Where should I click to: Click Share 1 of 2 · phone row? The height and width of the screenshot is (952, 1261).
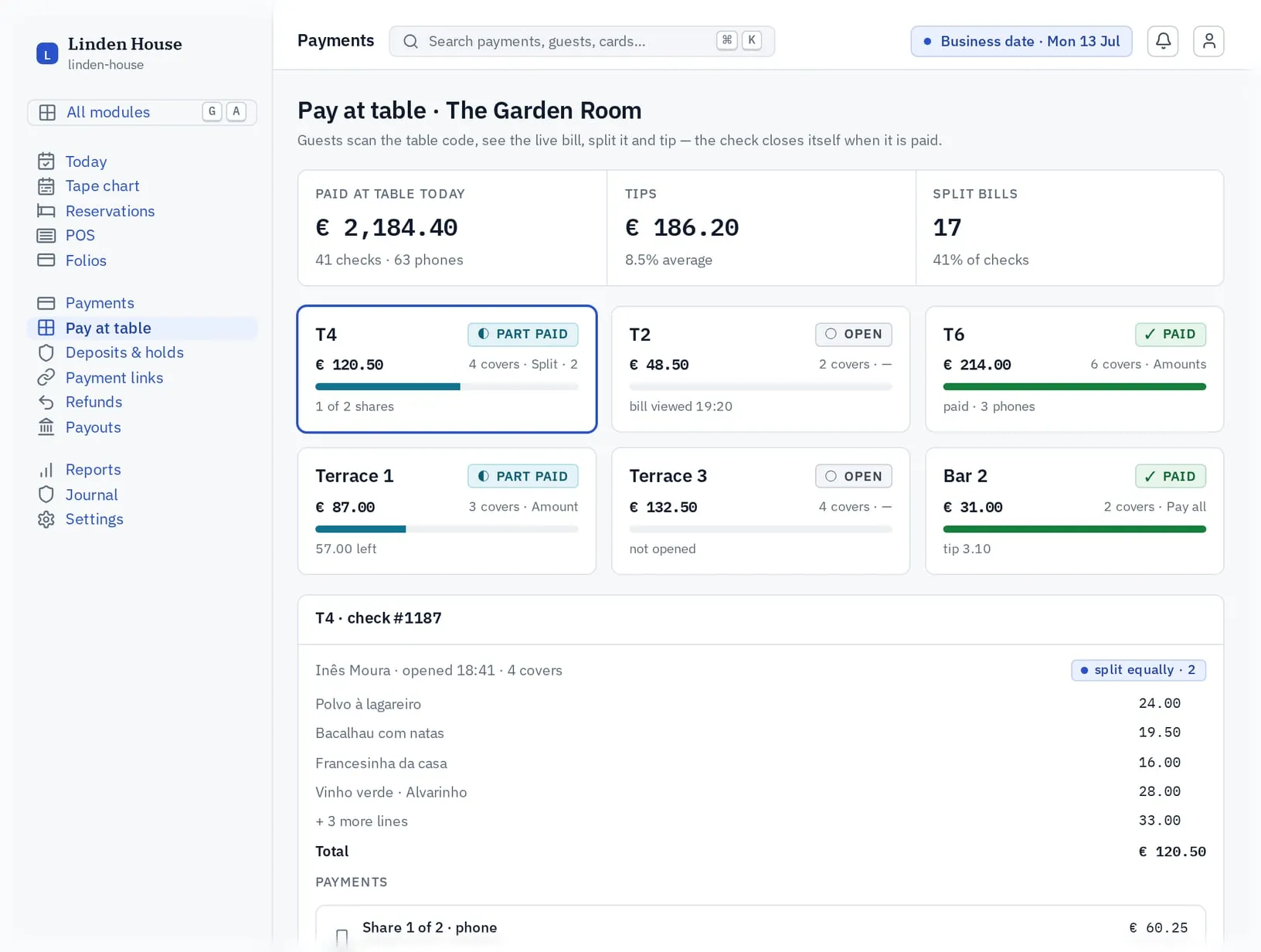(x=760, y=928)
